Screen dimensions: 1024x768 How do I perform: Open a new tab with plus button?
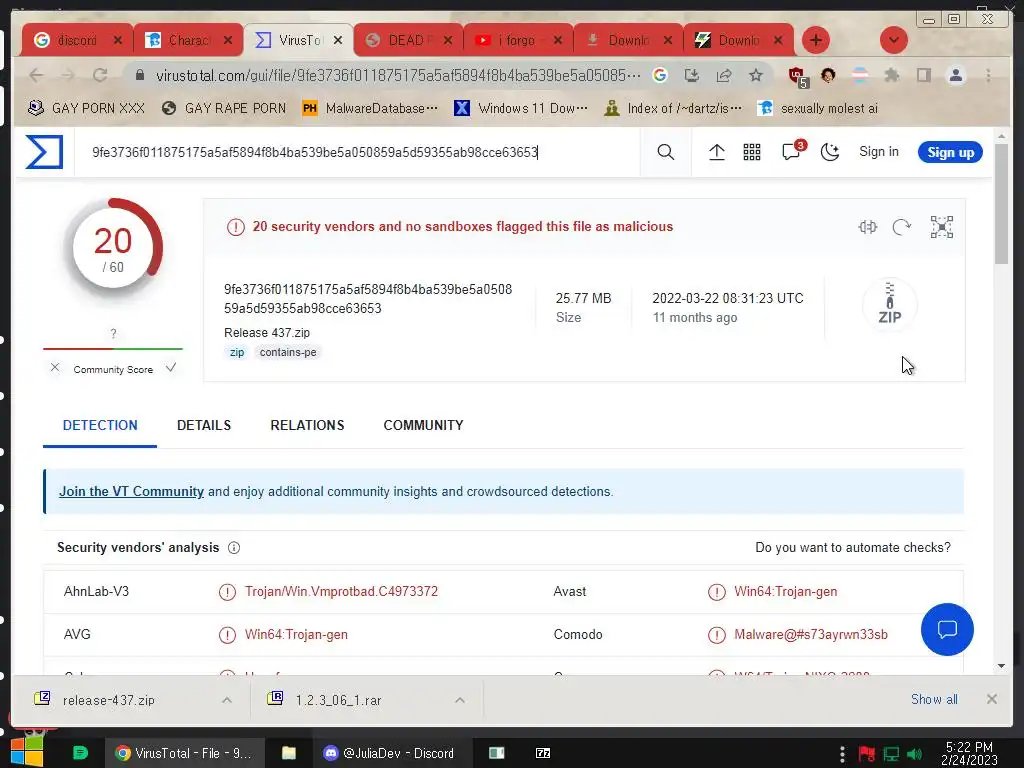(x=816, y=40)
